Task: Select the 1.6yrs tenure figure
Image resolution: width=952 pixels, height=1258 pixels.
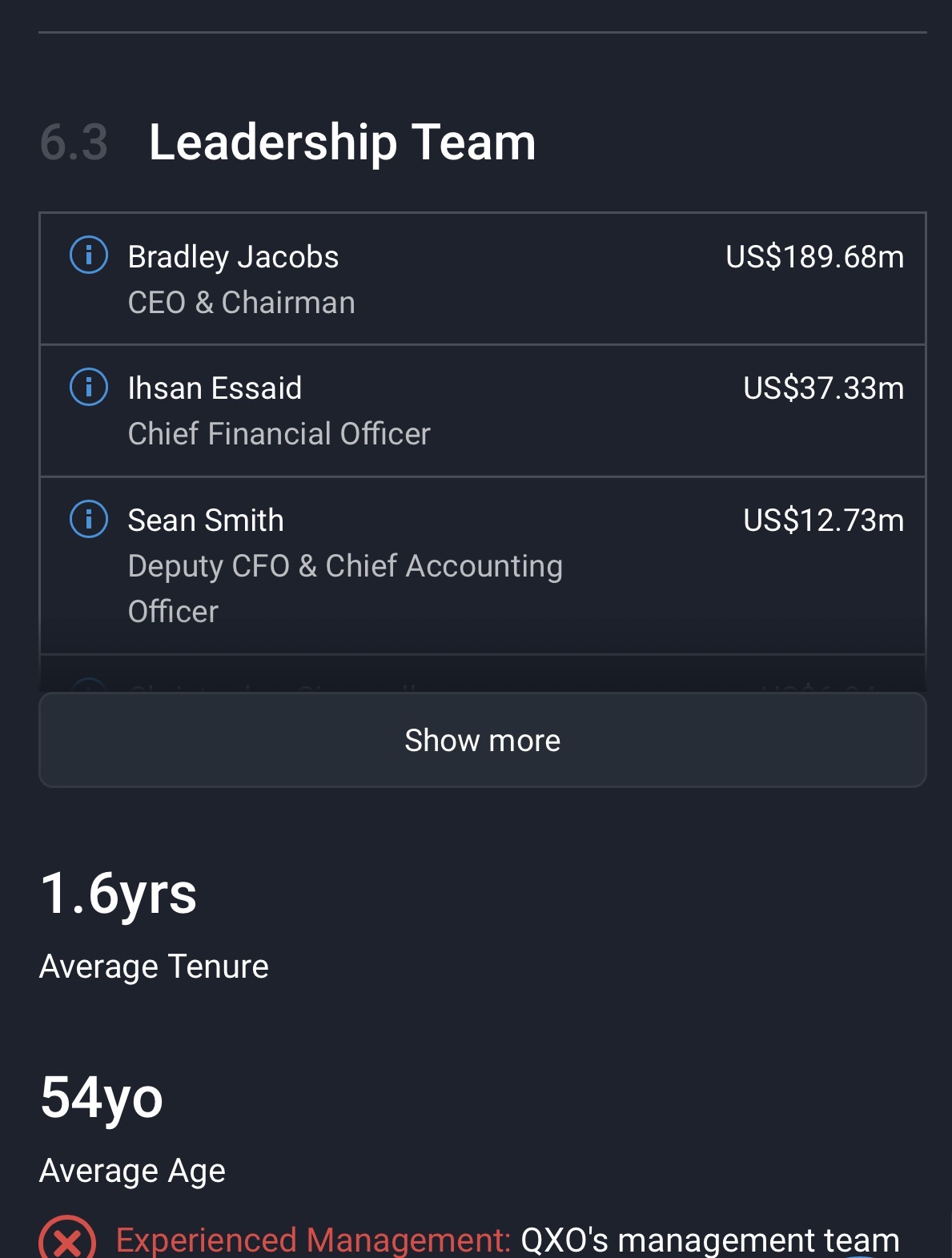Action: pos(118,894)
